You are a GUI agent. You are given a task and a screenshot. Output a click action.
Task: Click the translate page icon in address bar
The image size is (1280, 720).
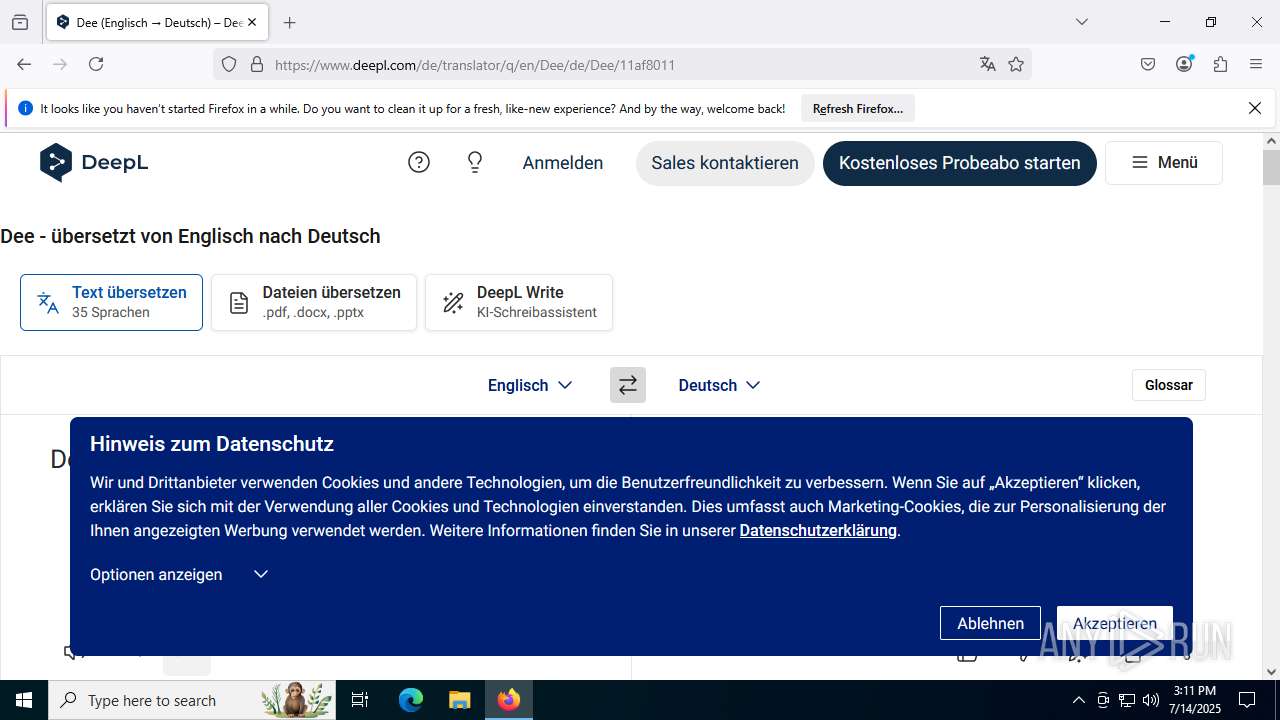[988, 64]
